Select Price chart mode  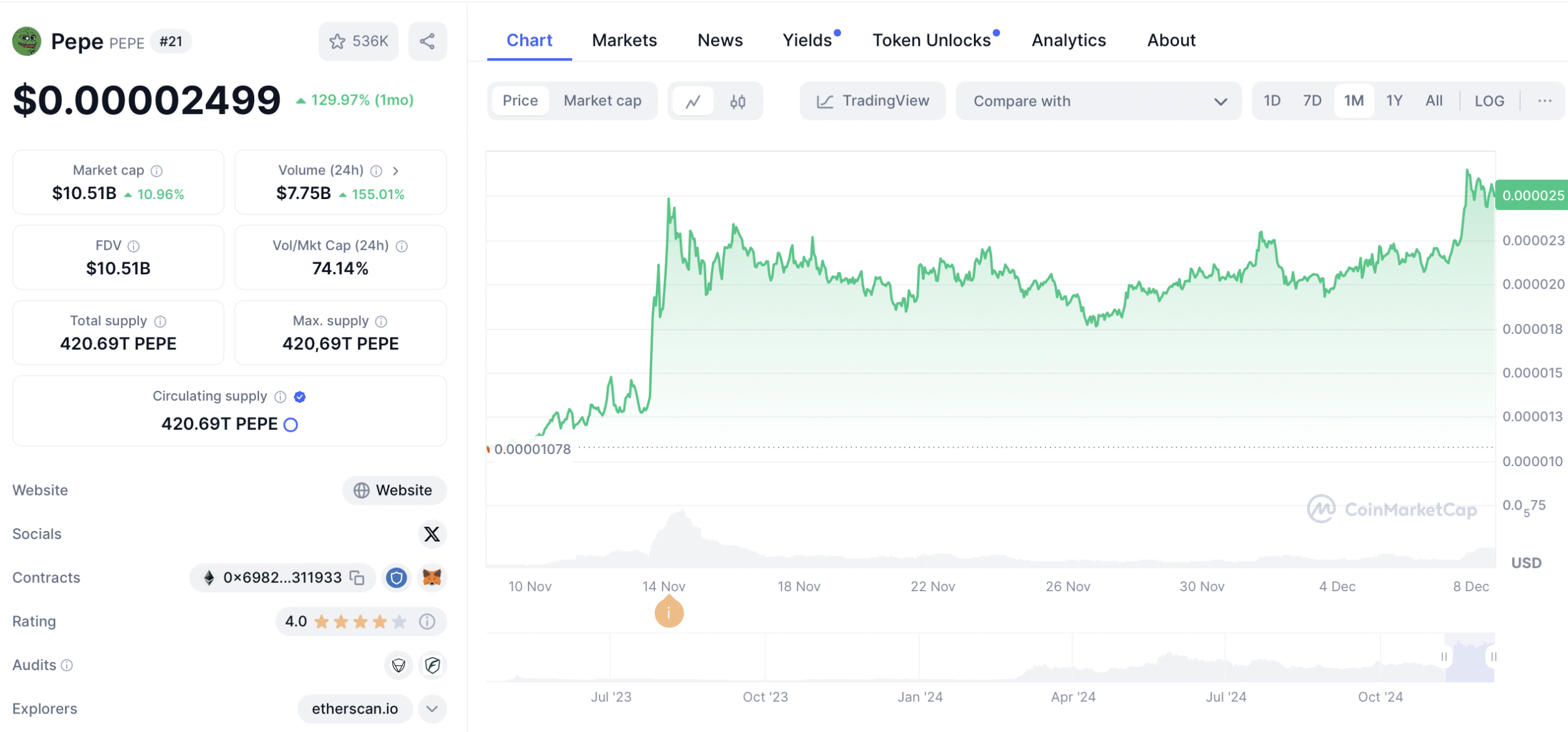point(520,100)
